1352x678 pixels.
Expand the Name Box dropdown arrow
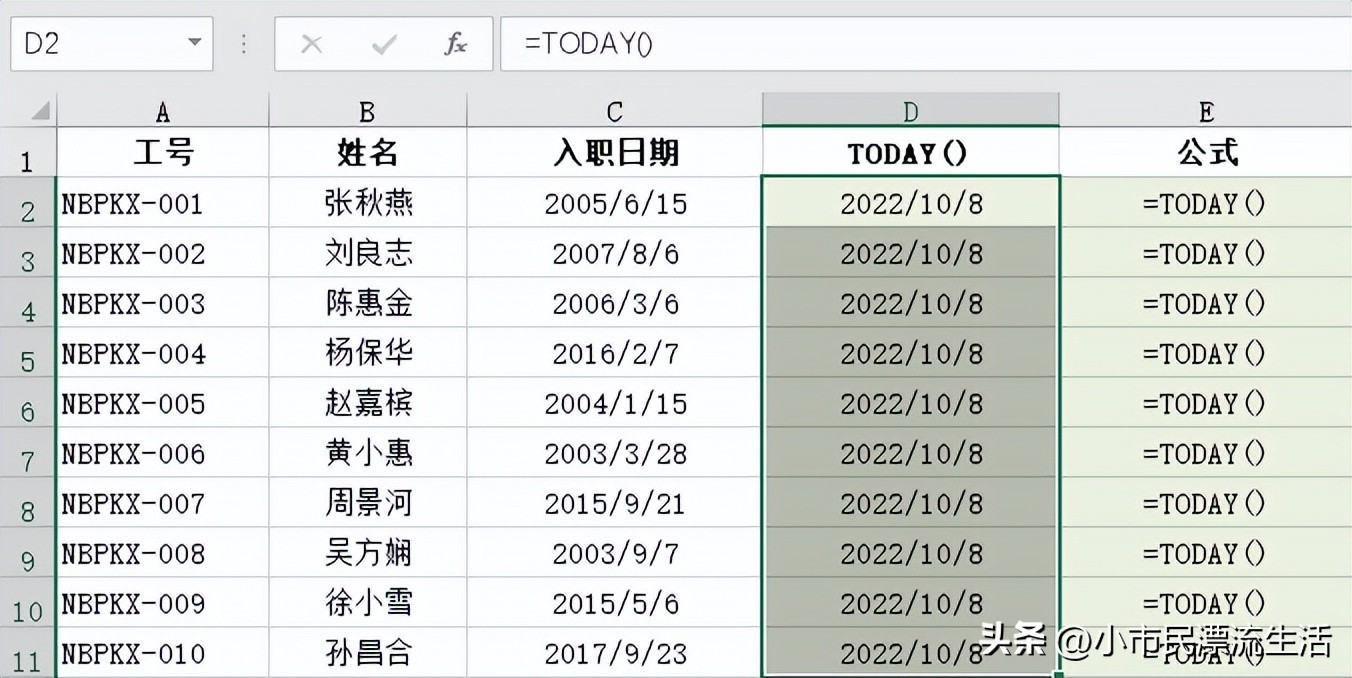point(194,44)
